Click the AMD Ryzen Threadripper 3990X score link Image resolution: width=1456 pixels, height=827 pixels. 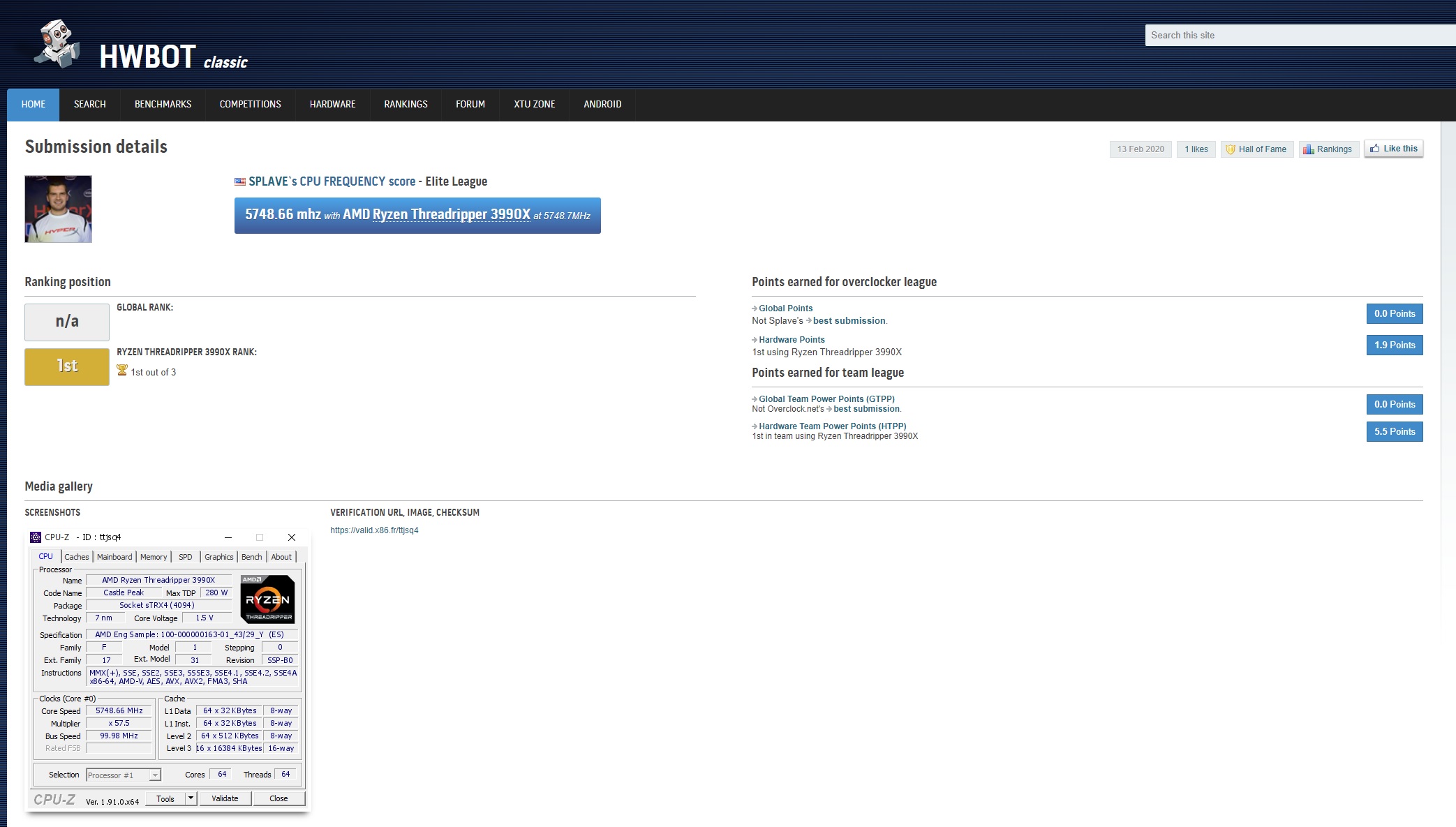pos(451,214)
